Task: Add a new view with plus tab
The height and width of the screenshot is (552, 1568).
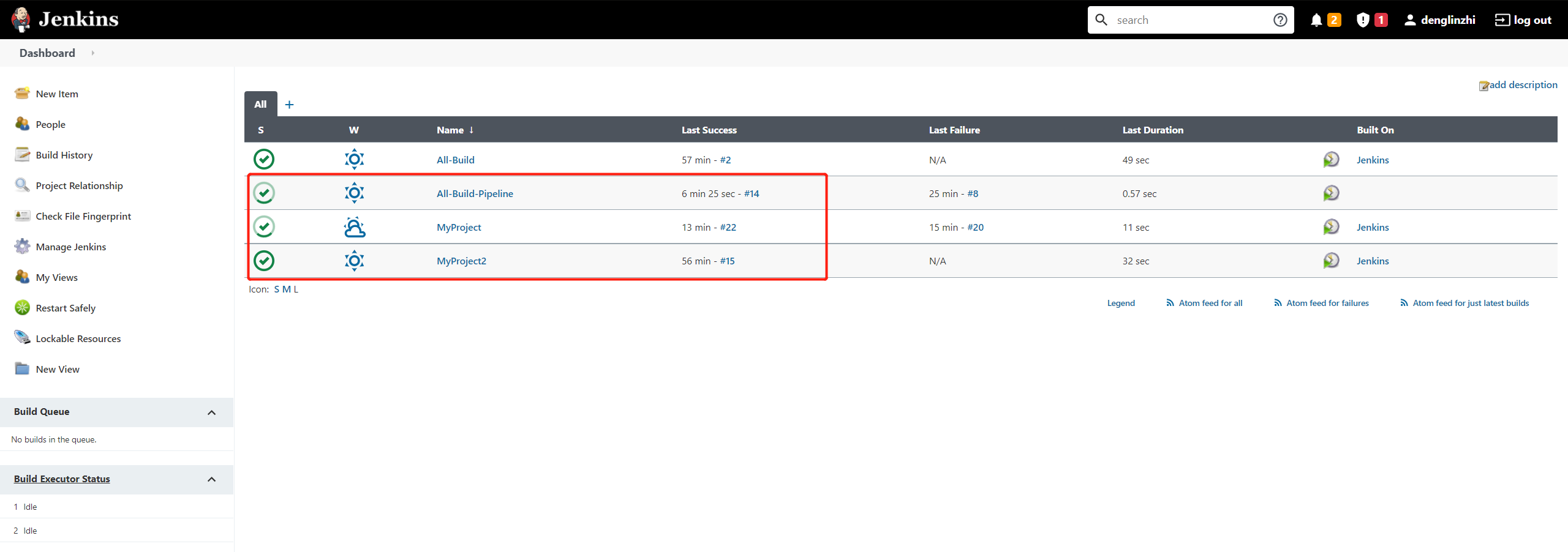Action: (290, 105)
